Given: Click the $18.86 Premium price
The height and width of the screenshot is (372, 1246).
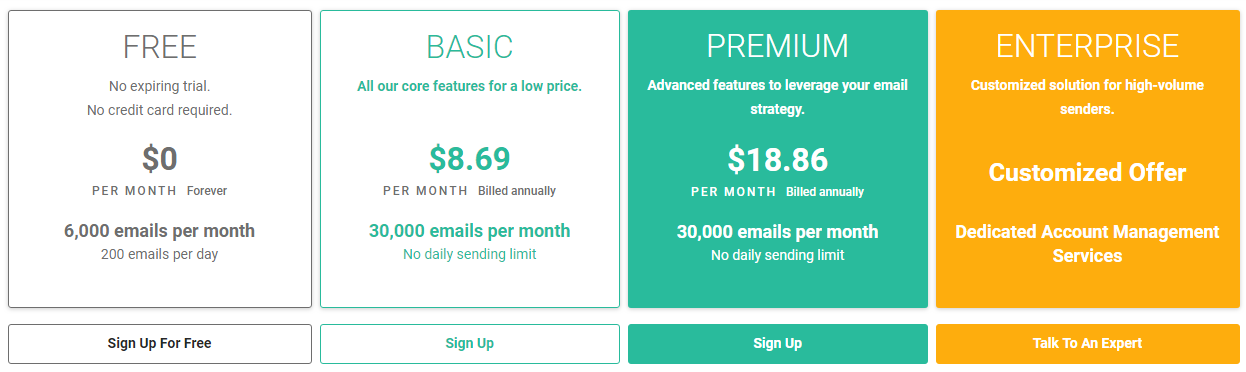Looking at the screenshot, I should [x=778, y=159].
